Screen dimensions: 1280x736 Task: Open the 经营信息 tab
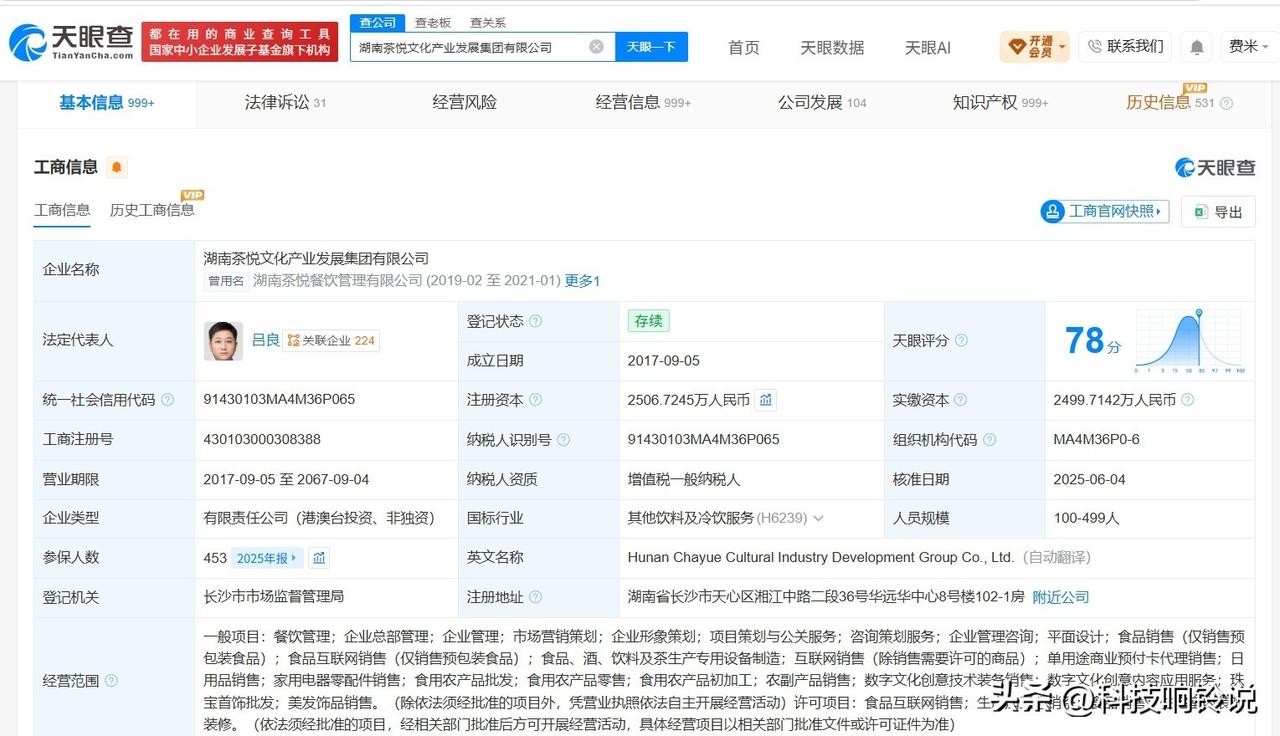(643, 102)
